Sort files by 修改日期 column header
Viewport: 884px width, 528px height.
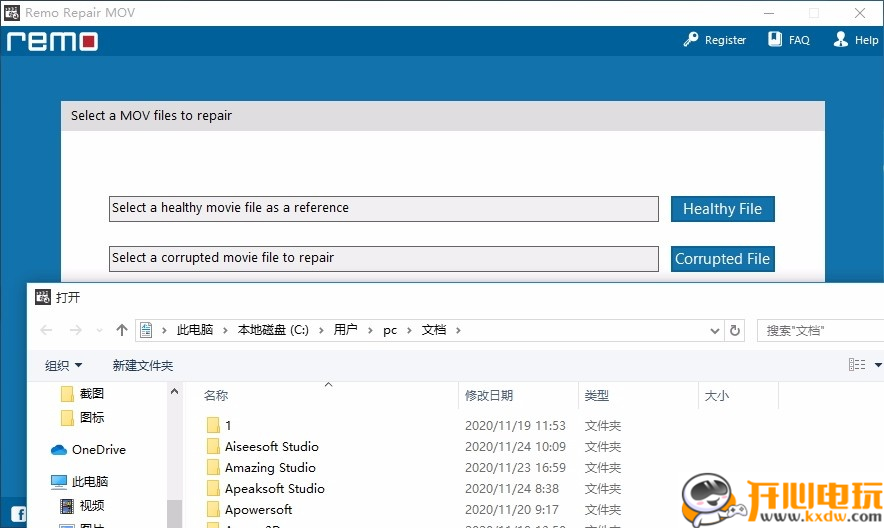coord(489,396)
